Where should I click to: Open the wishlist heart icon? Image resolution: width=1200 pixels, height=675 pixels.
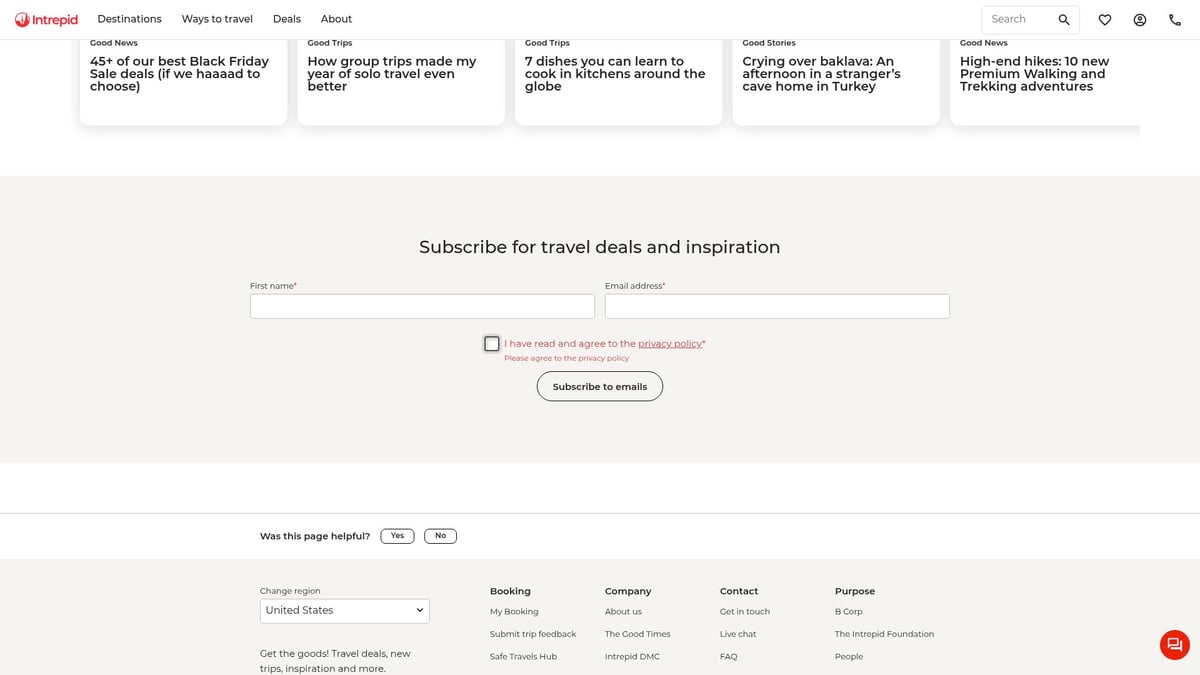pos(1105,20)
